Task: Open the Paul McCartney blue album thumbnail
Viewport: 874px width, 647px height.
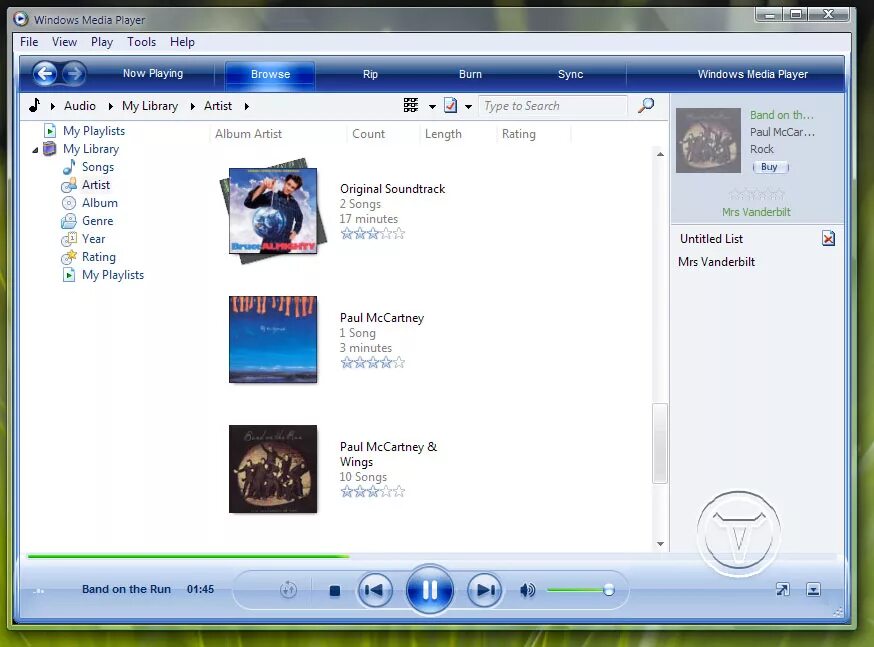Action: pyautogui.click(x=273, y=339)
